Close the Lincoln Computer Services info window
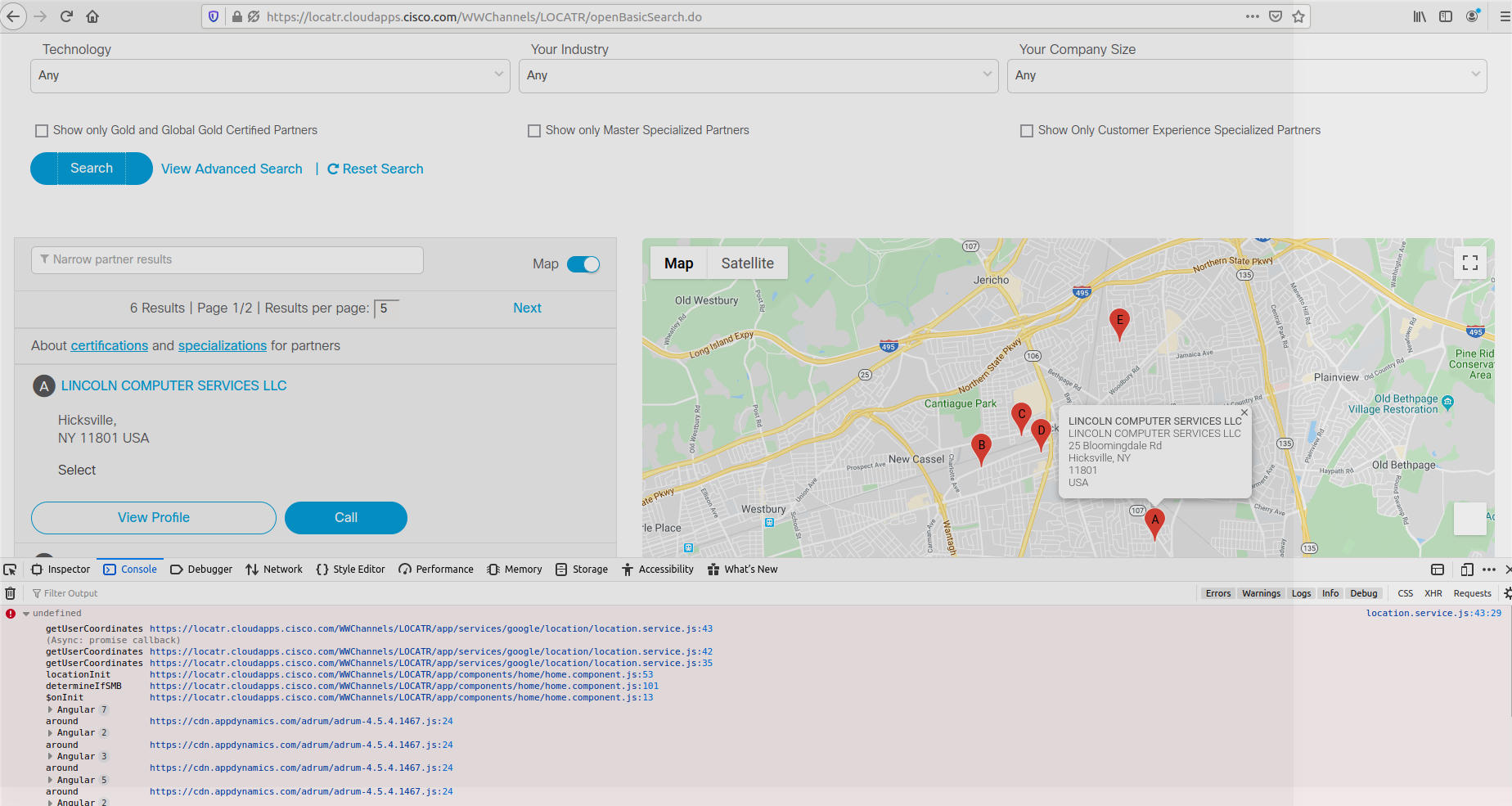Image resolution: width=1512 pixels, height=806 pixels. pyautogui.click(x=1244, y=413)
